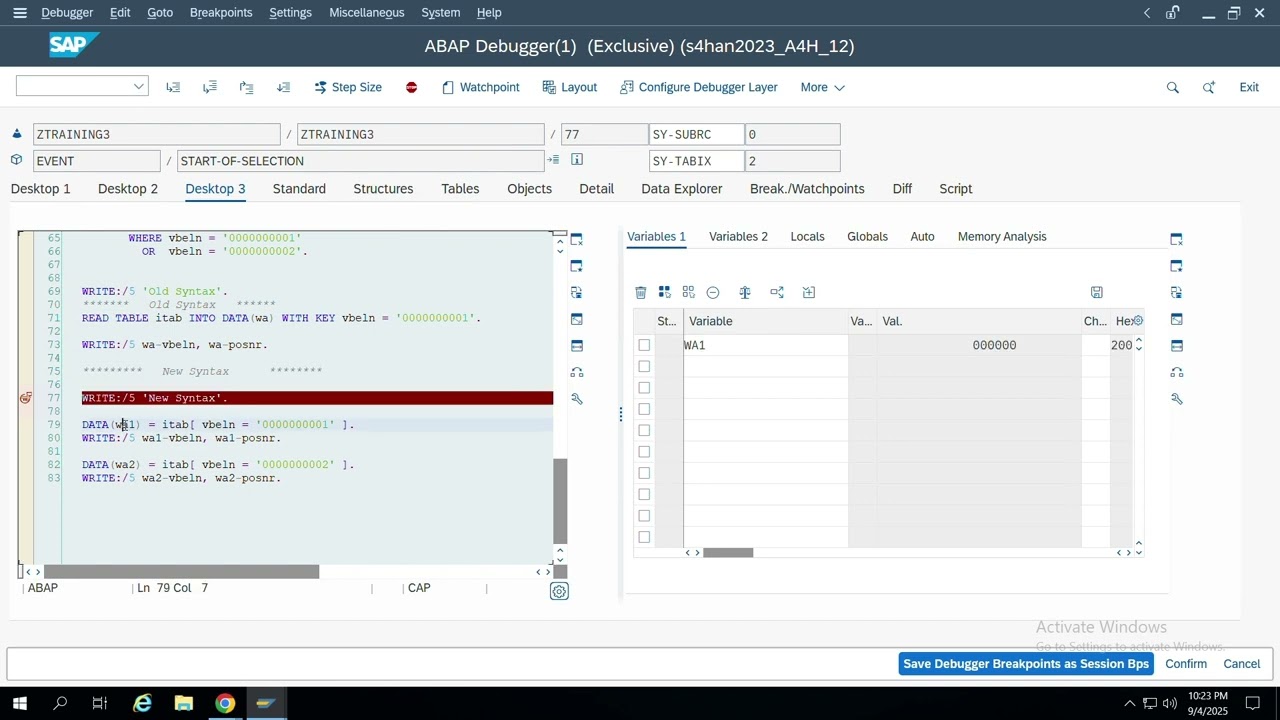Click the Configure Debugger Layer button

[699, 87]
